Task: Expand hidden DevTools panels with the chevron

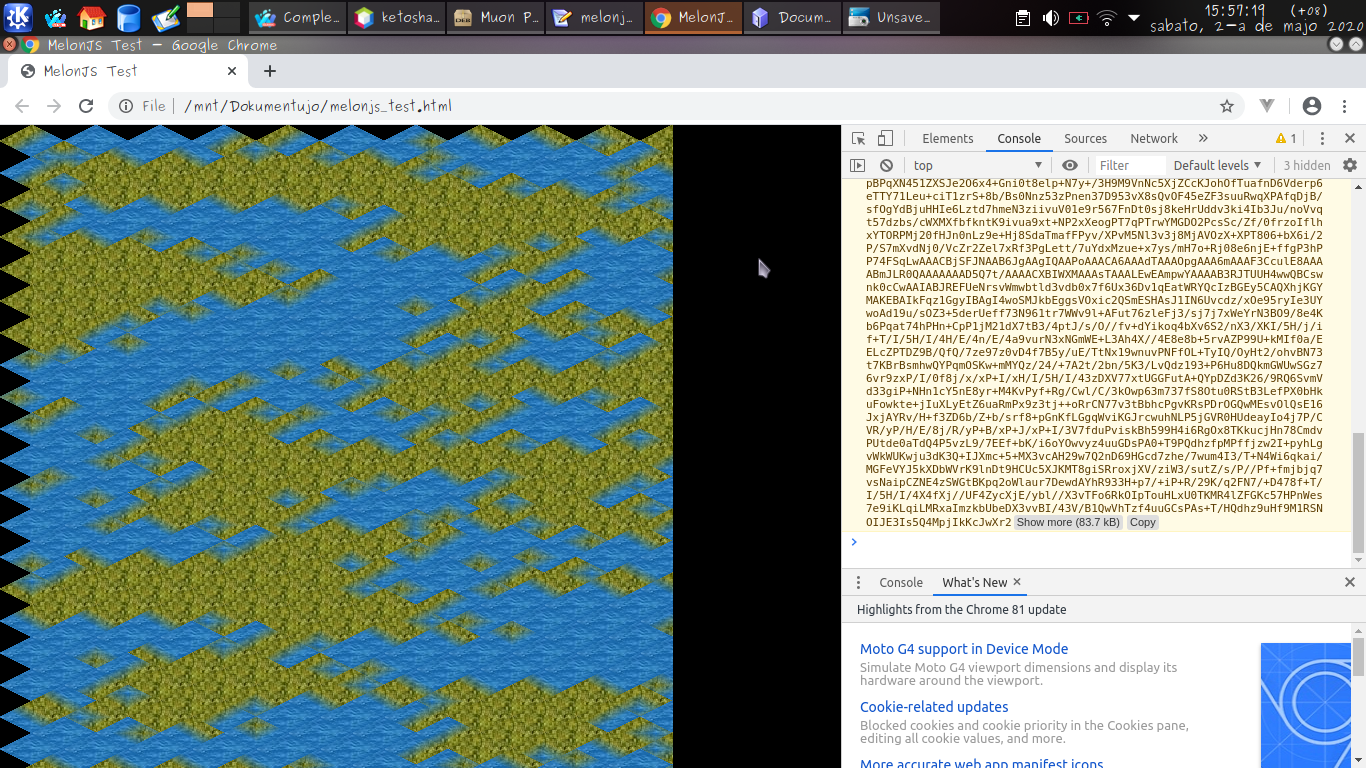Action: pyautogui.click(x=1202, y=138)
